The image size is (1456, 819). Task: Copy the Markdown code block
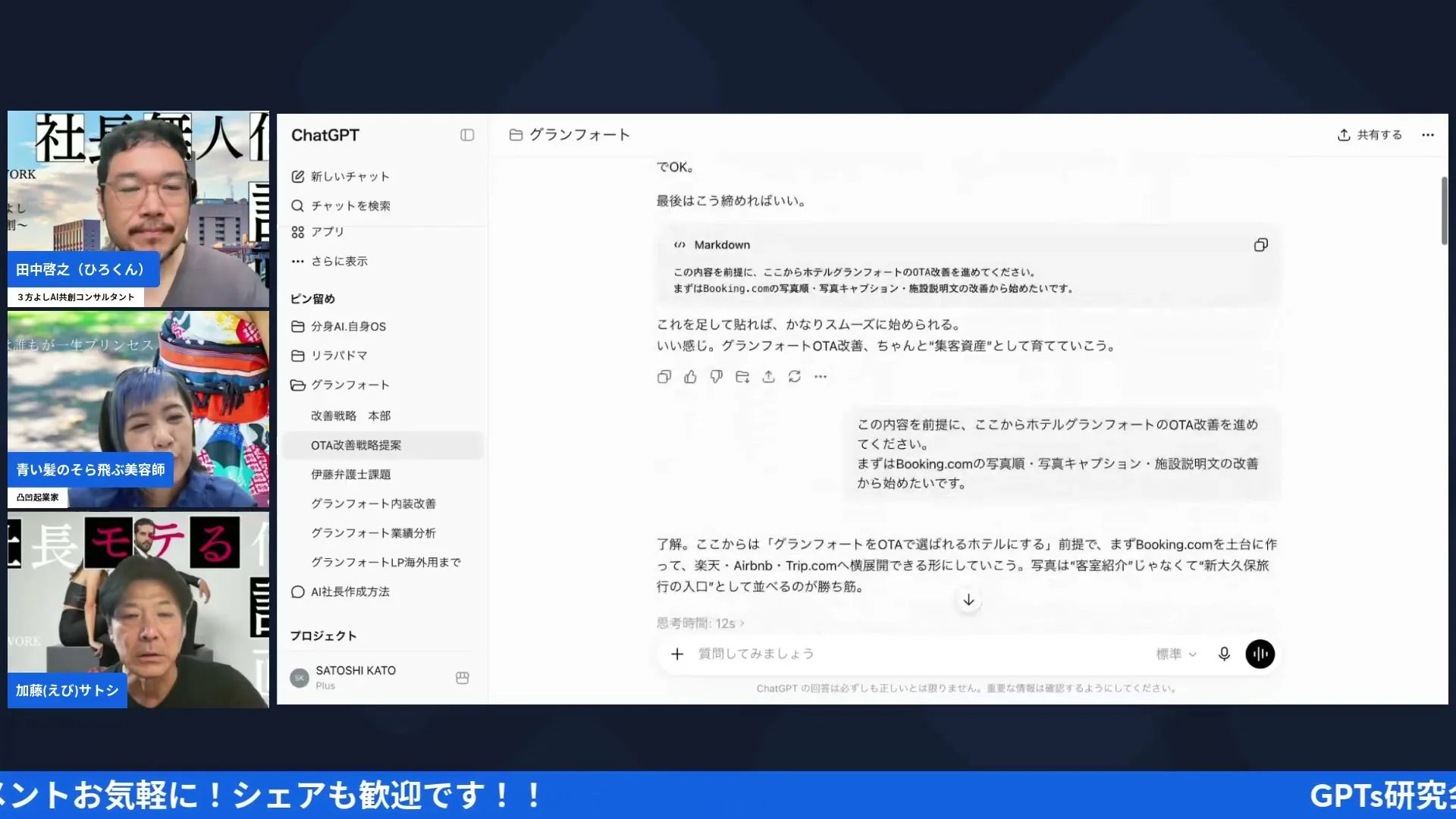[x=1260, y=245]
